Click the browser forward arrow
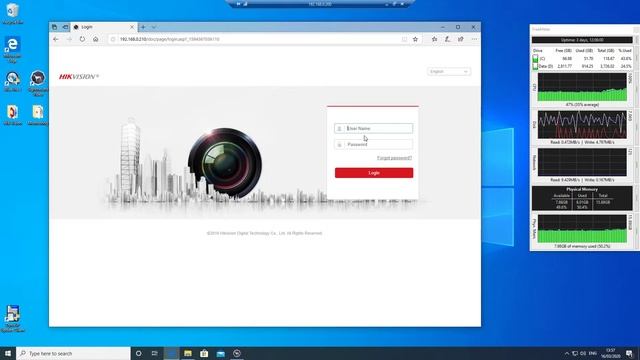This screenshot has height=360, width=640. (69, 39)
